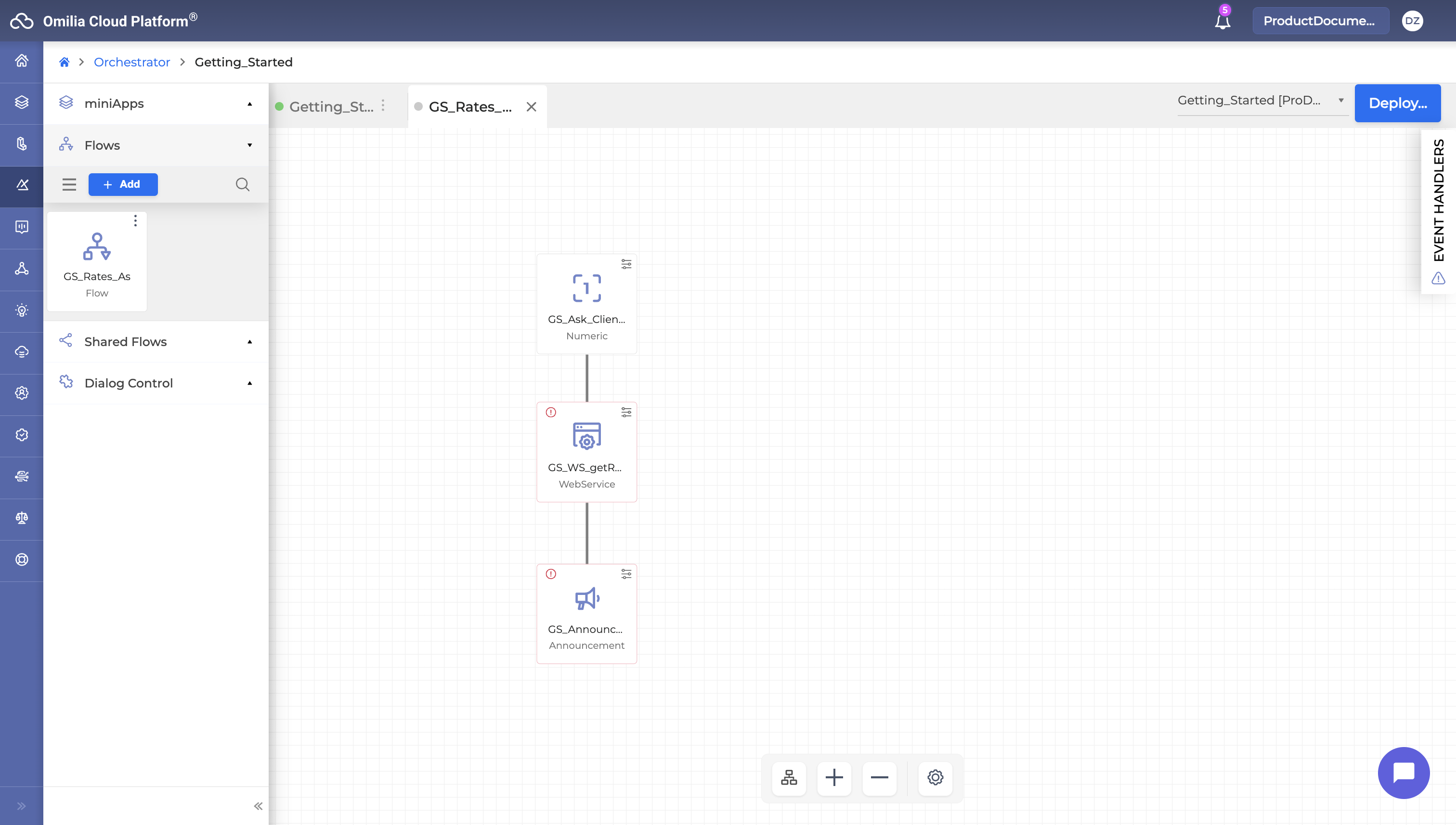
Task: Open canvas settings gear icon
Action: coord(935,777)
